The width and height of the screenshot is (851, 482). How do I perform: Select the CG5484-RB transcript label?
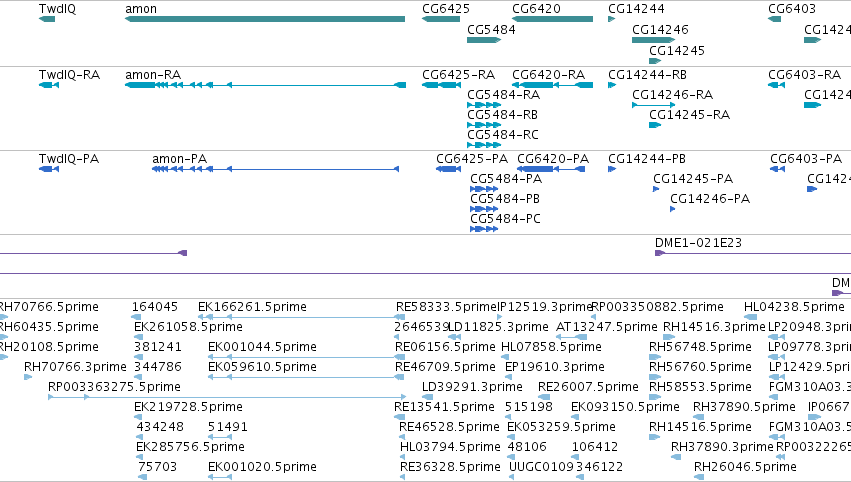coord(503,115)
